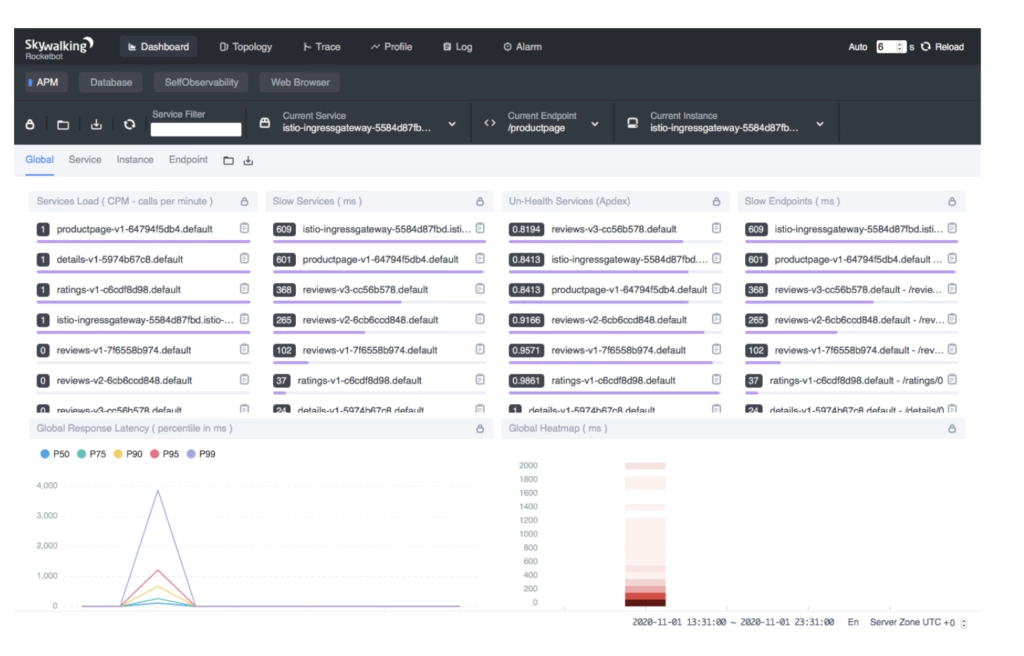Image resolution: width=1024 pixels, height=656 pixels.
Task: Click the Reload button
Action: 942,47
